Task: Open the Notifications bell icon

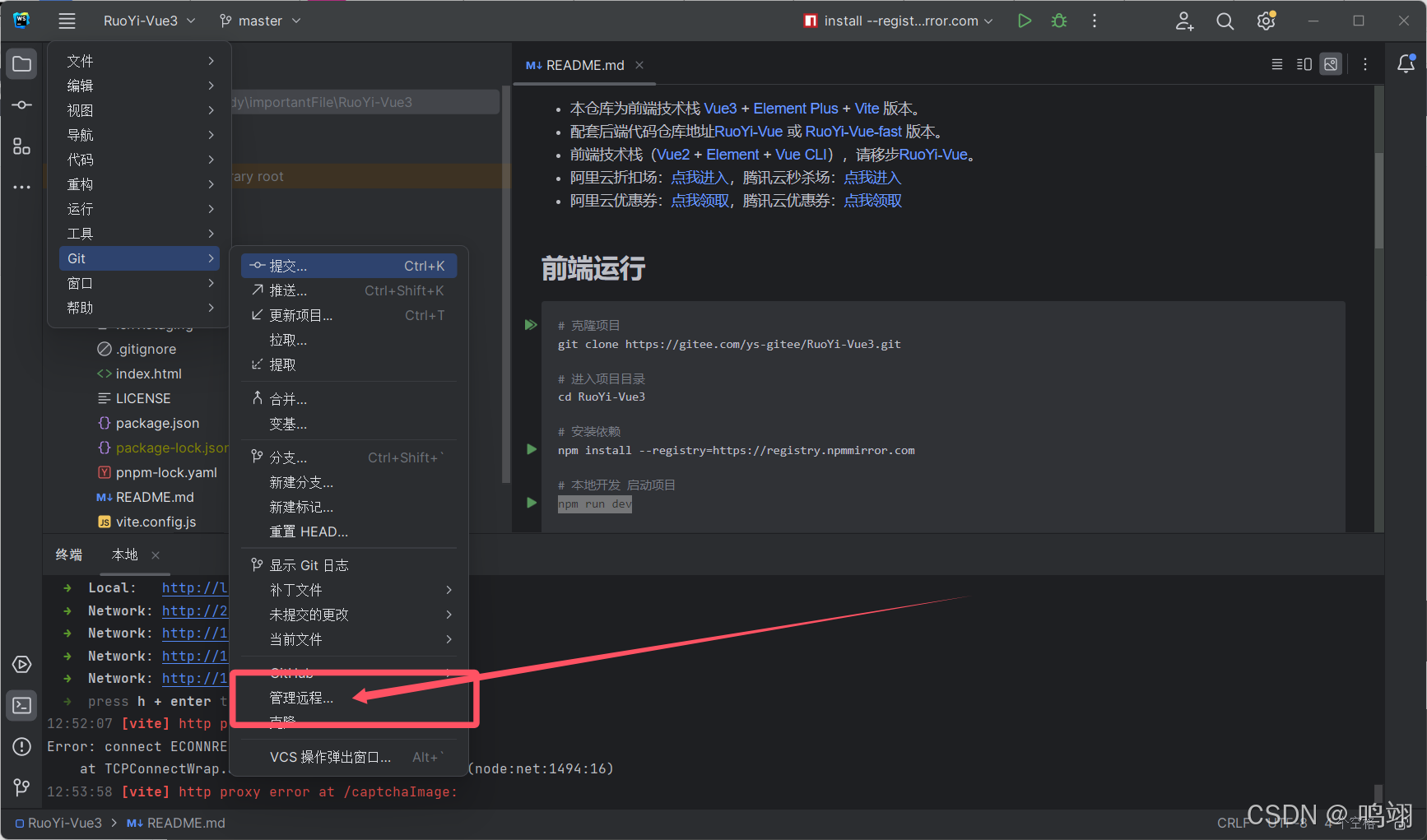Action: click(1407, 63)
